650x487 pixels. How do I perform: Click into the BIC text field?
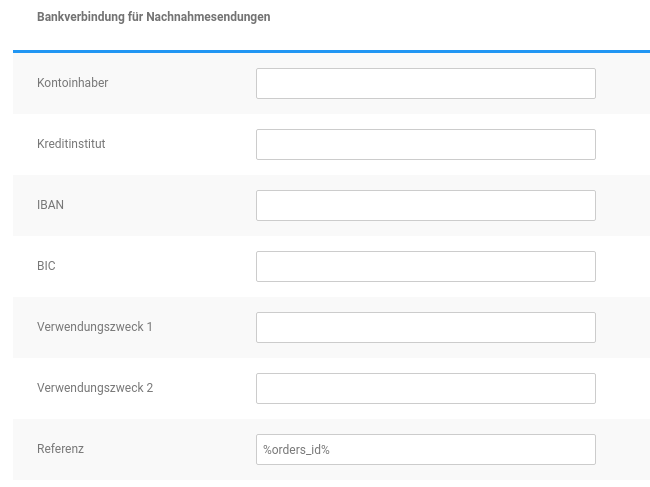pos(425,266)
